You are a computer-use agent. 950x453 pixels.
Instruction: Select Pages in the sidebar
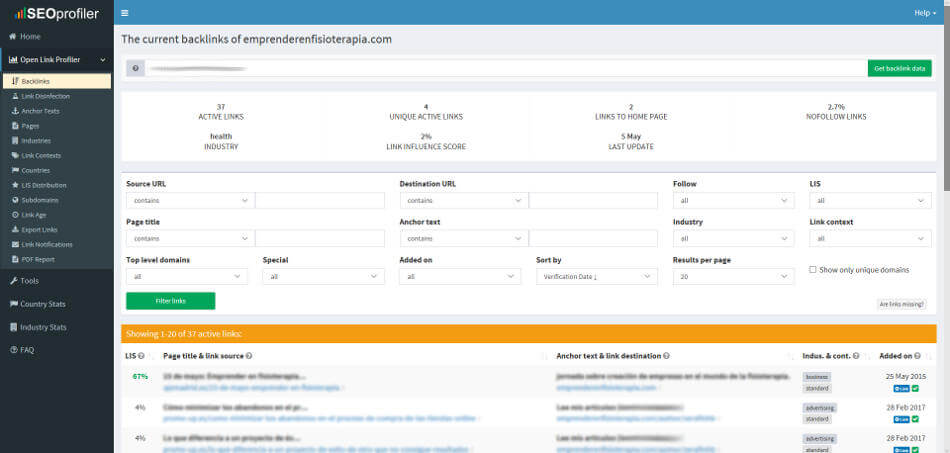[x=25, y=126]
